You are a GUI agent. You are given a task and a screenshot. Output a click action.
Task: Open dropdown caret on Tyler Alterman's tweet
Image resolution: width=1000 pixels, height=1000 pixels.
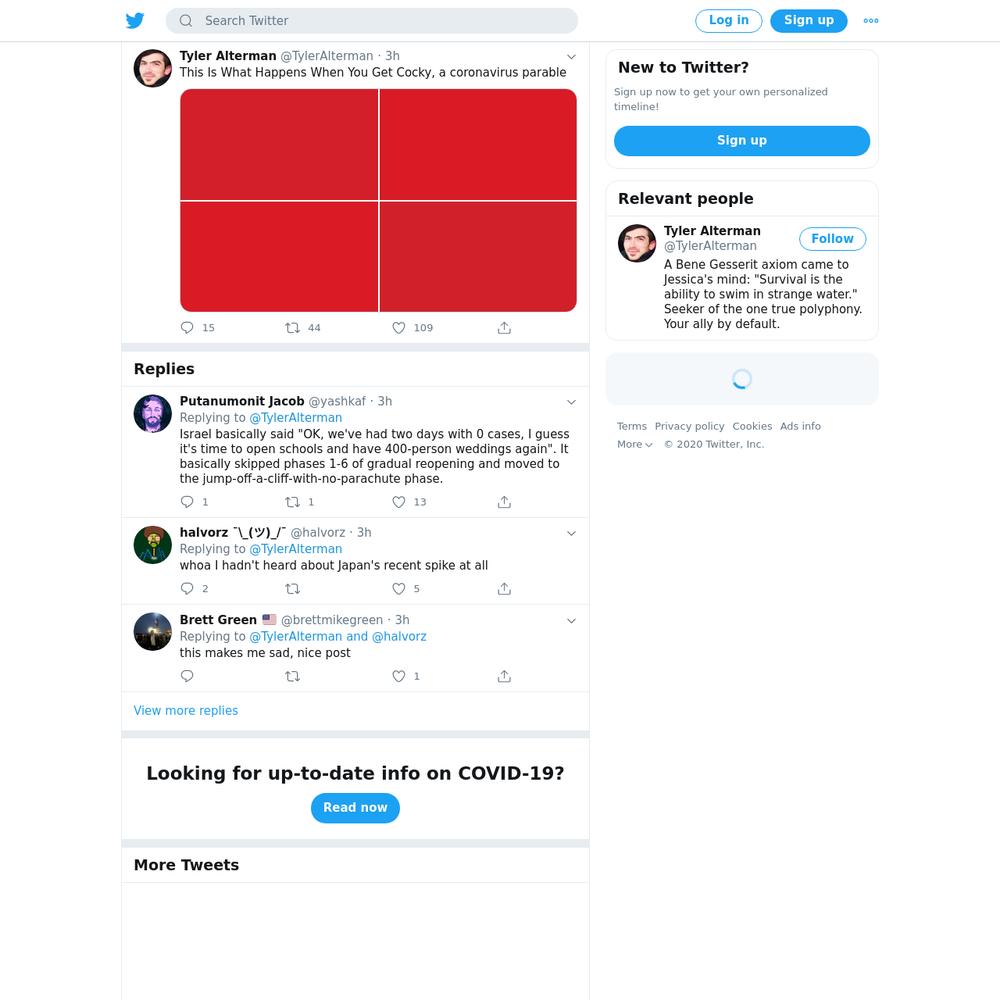[x=571, y=57]
